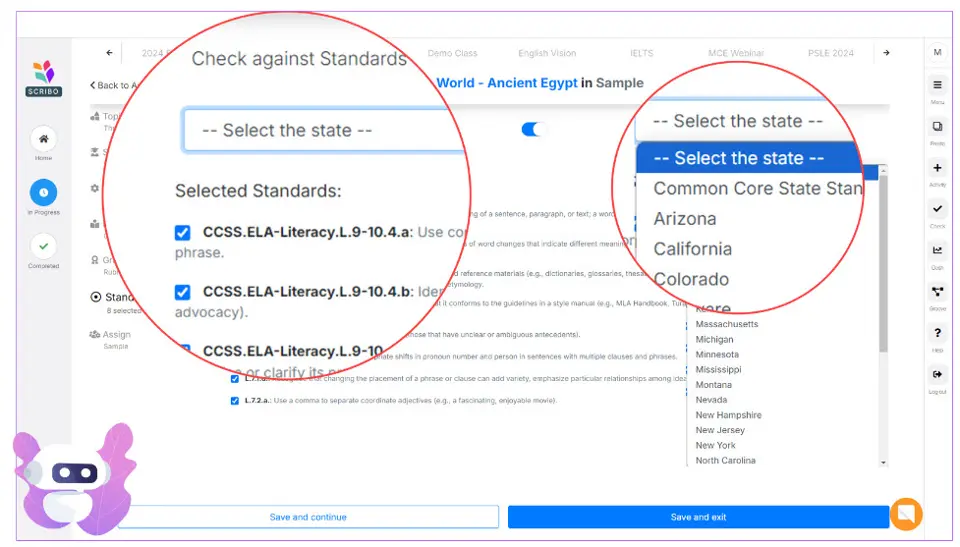The width and height of the screenshot is (960, 547).
Task: Choose California from the state list
Action: click(x=692, y=249)
